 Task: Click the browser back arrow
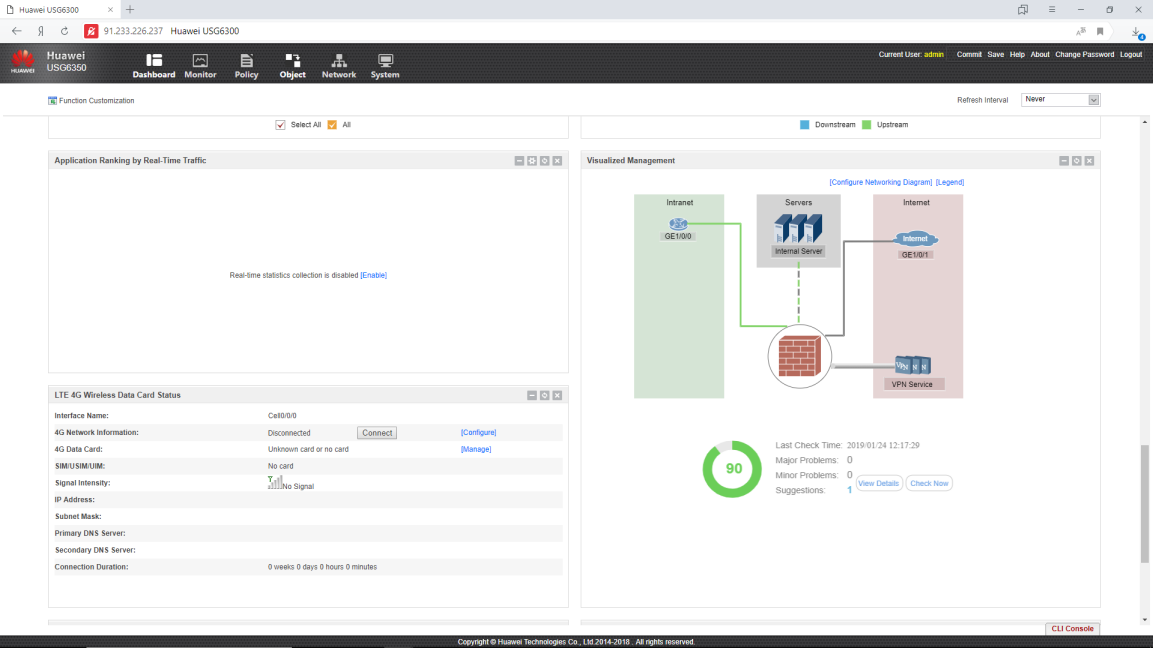point(16,31)
